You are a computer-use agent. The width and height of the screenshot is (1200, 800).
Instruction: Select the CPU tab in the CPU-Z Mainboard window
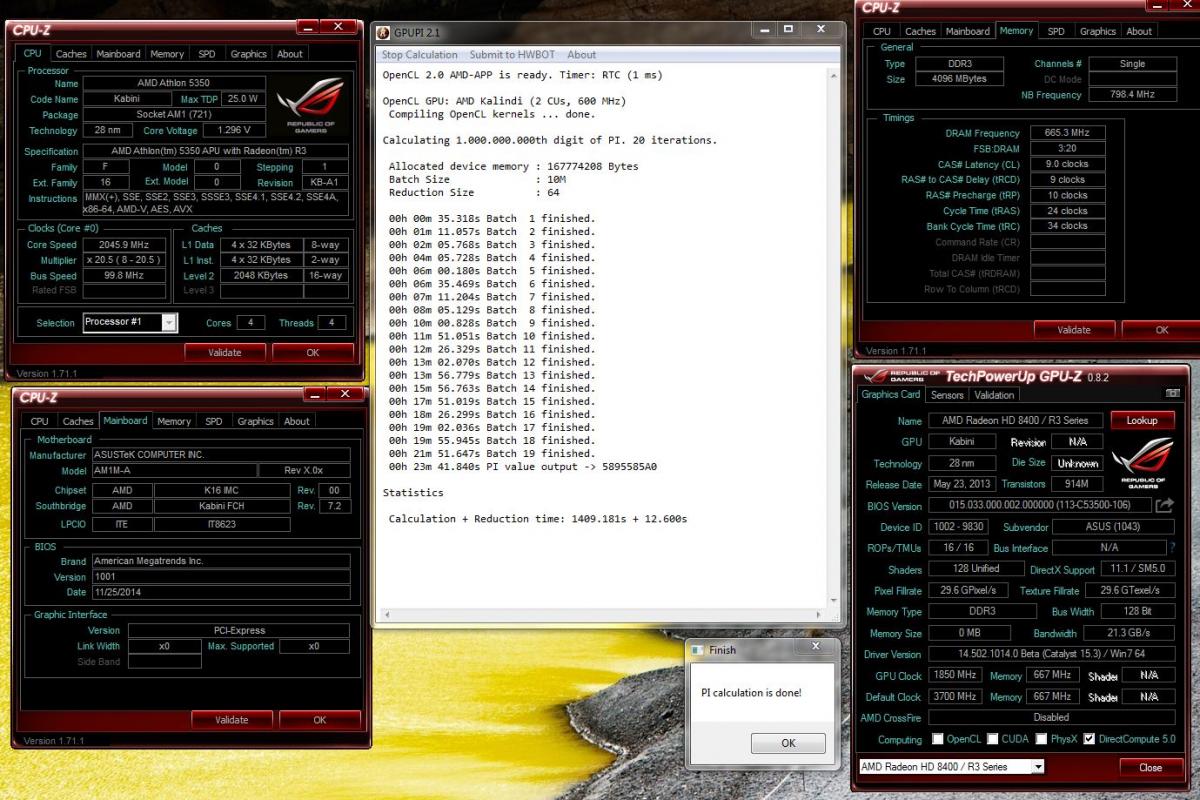[x=39, y=422]
